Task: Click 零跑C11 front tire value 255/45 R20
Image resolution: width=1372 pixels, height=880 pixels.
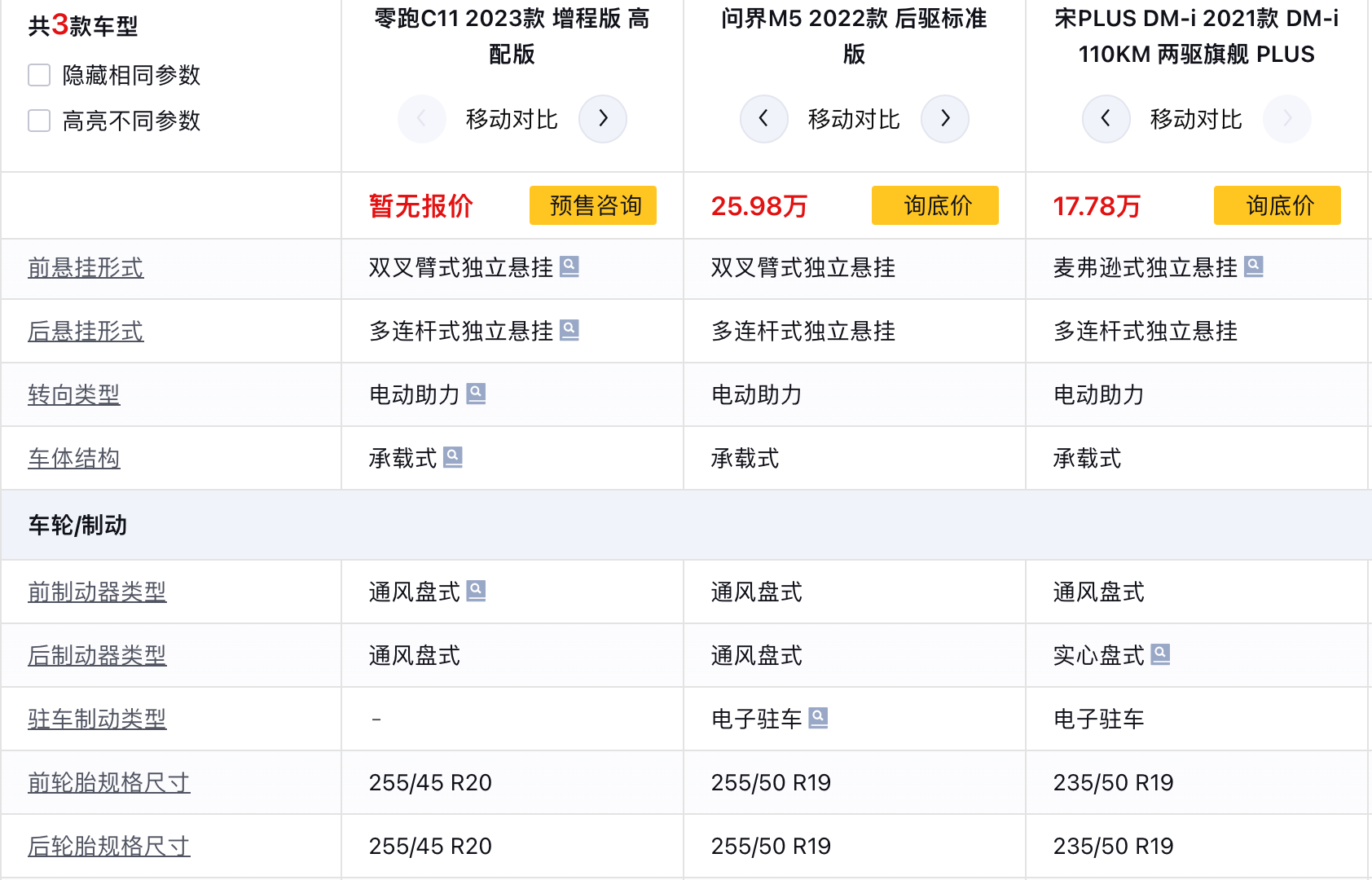Action: (430, 783)
